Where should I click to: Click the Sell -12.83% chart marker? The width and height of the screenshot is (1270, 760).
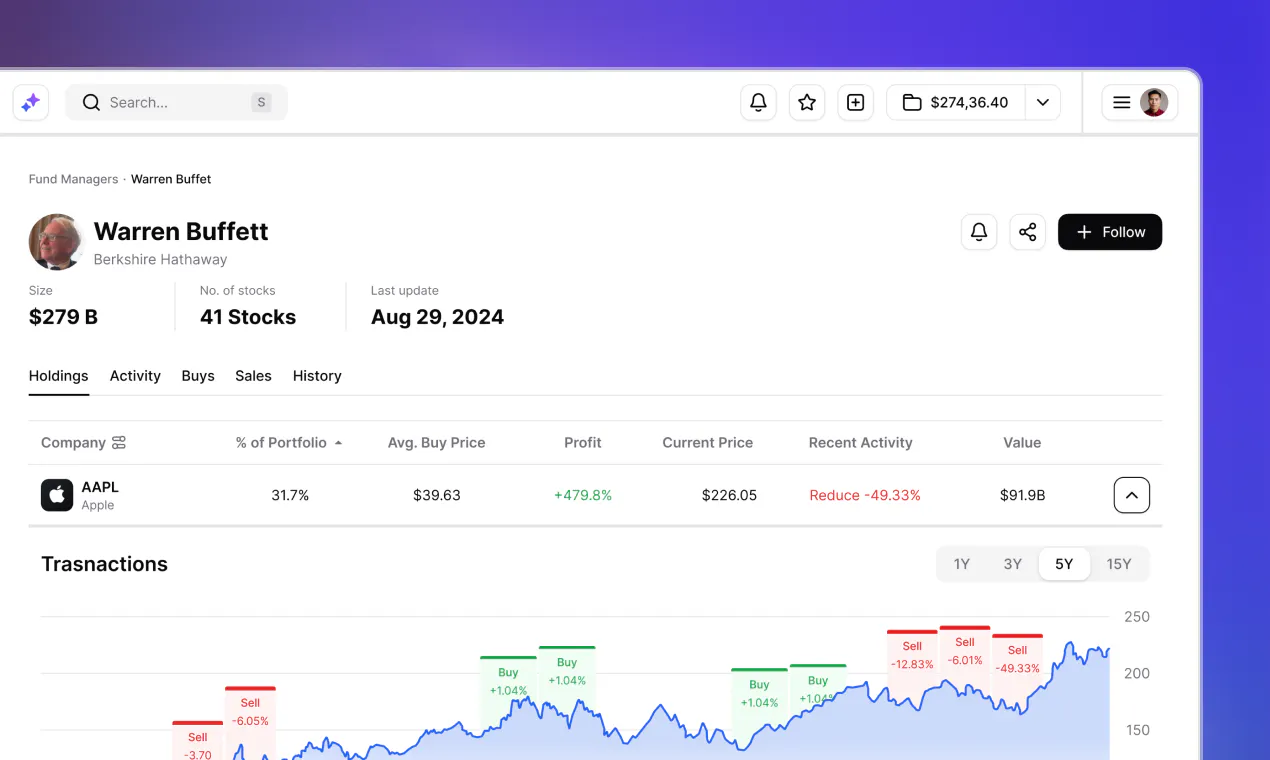(x=912, y=655)
